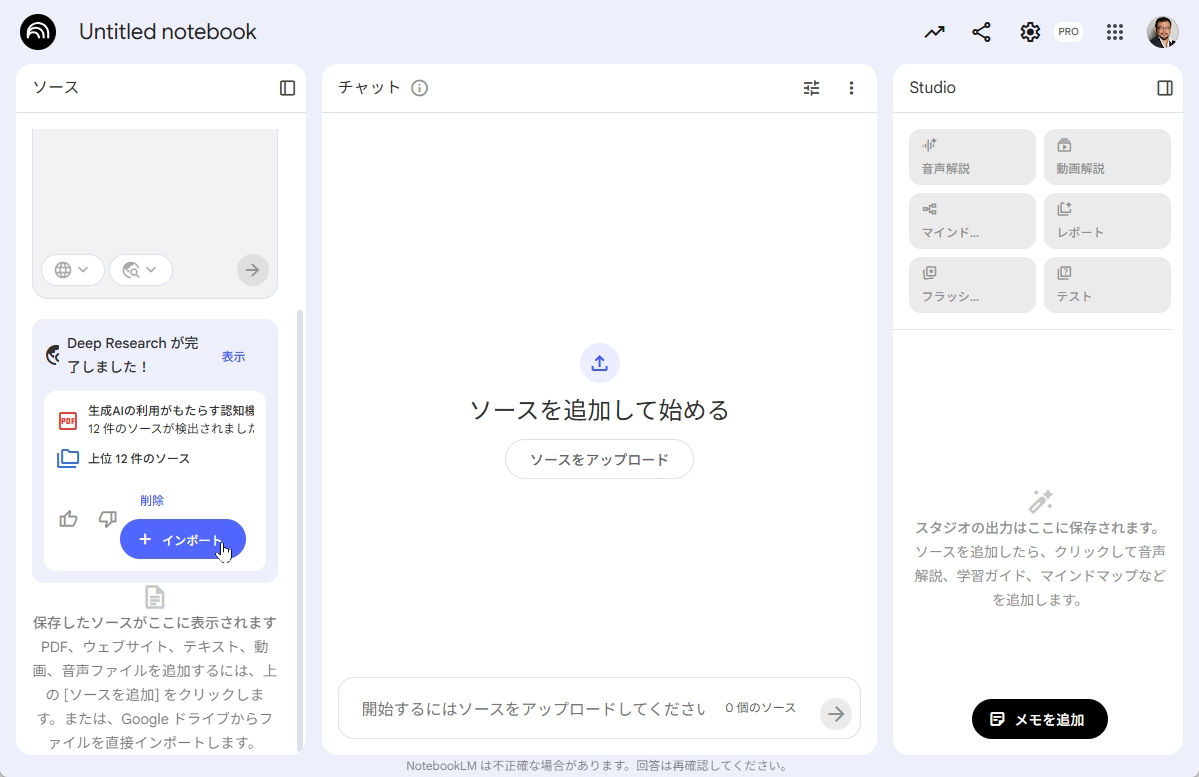Open the analytics trend icon

coord(934,32)
